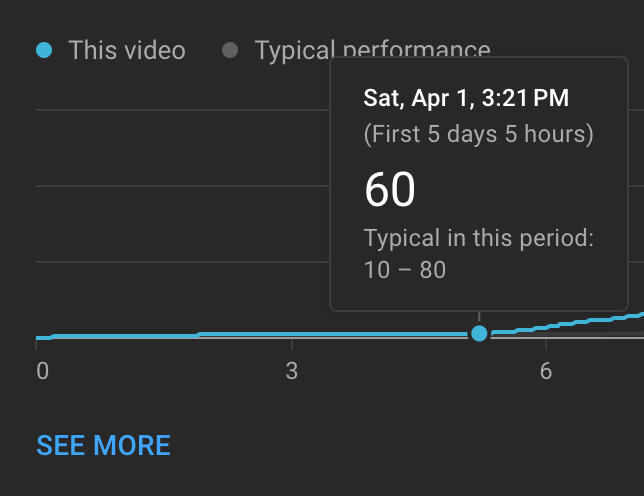Click the view count "60" in tooltip
Image resolution: width=644 pixels, height=496 pixels.
(x=390, y=190)
